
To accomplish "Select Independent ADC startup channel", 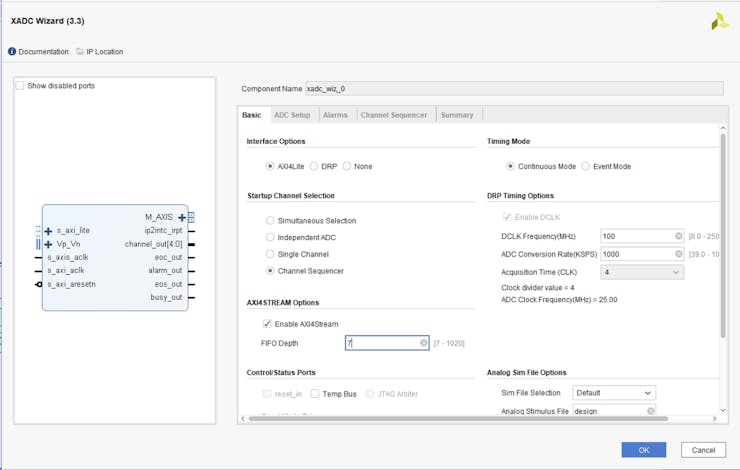I will coord(270,237).
